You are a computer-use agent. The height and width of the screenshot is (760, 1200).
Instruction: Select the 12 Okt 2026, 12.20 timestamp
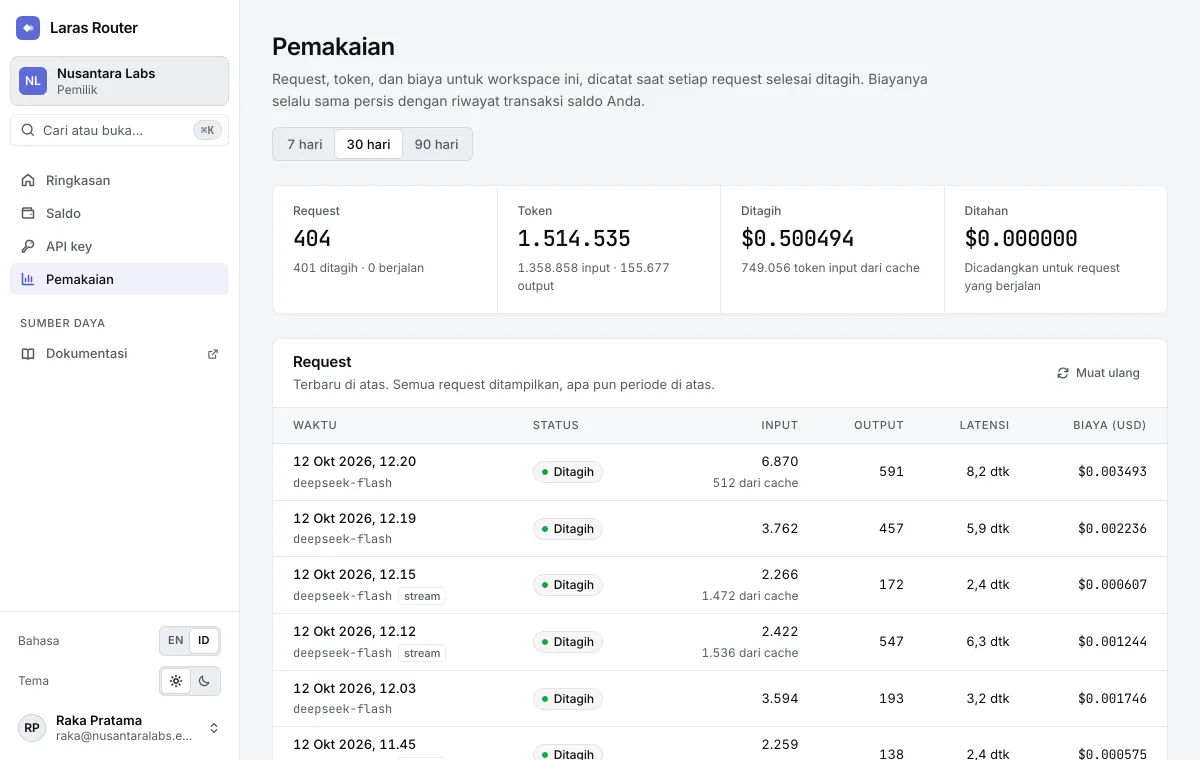pyautogui.click(x=355, y=462)
